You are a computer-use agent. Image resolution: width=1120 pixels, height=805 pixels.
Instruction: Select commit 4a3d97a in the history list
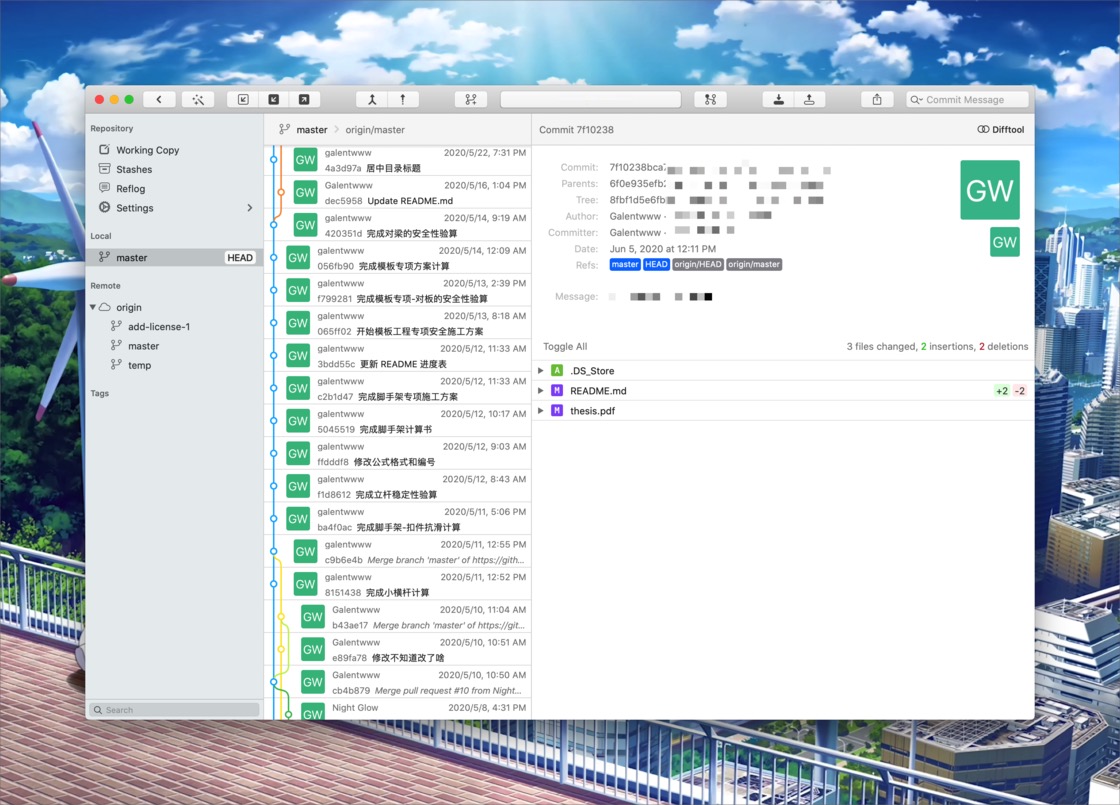398,161
